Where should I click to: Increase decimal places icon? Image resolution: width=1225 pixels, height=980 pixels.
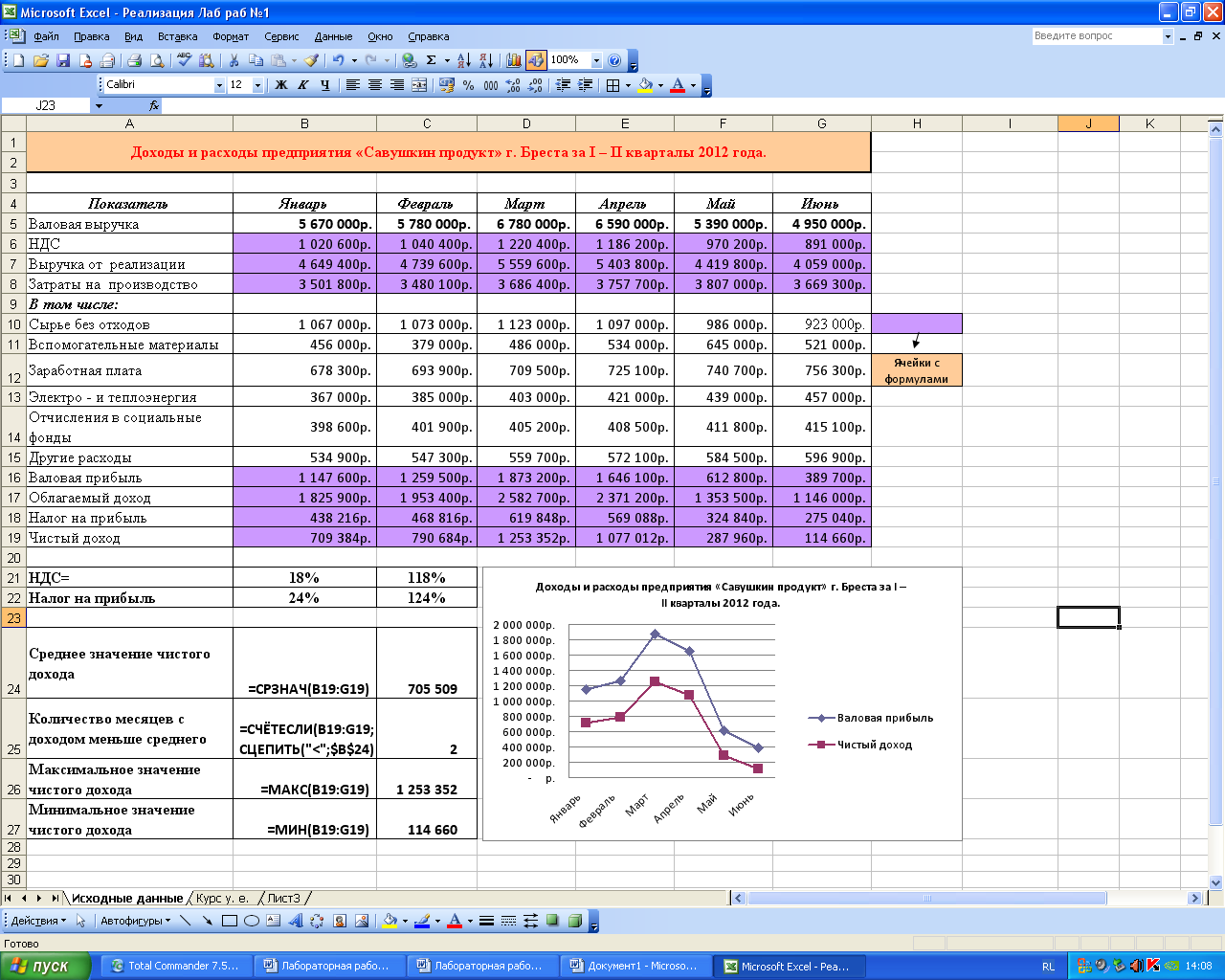pos(513,85)
